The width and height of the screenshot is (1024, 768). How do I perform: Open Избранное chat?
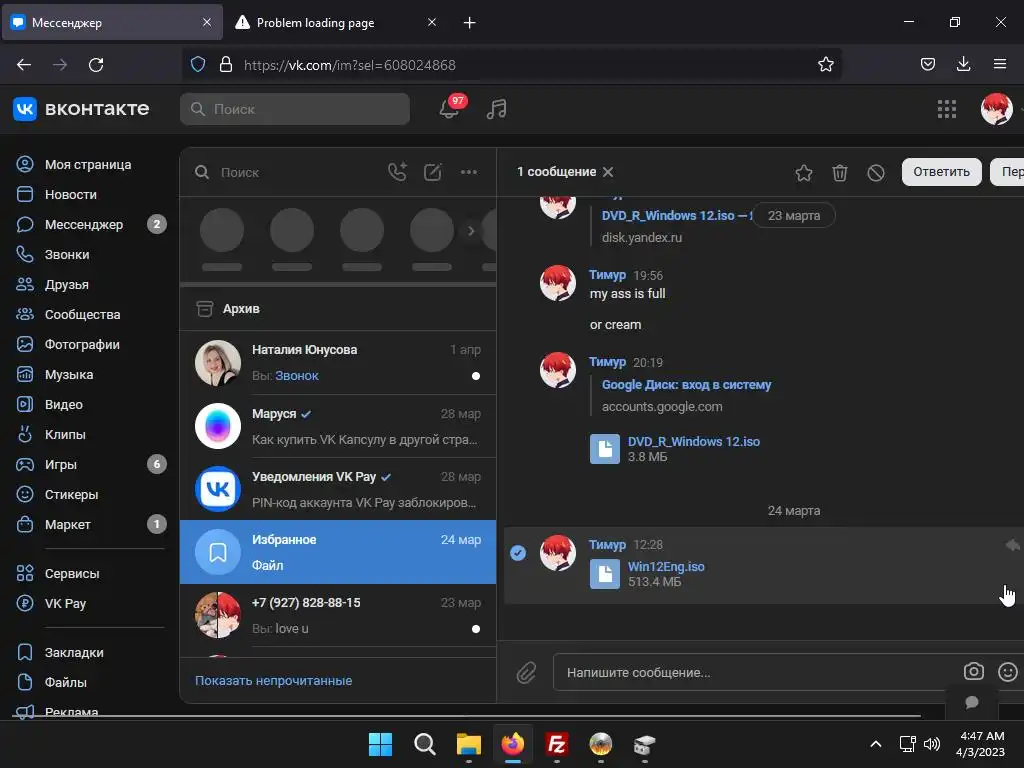[338, 552]
